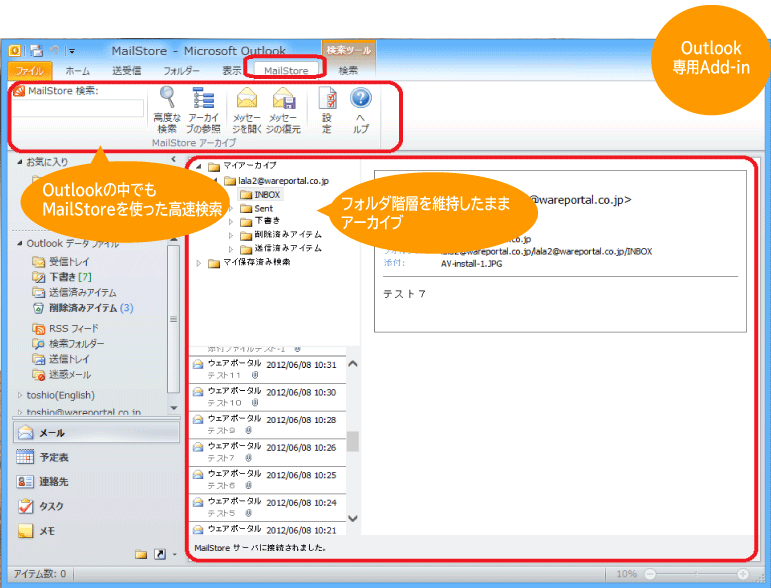Image resolution: width=771 pixels, height=588 pixels.
Task: Expand the Sent archive folder
Action: click(231, 209)
